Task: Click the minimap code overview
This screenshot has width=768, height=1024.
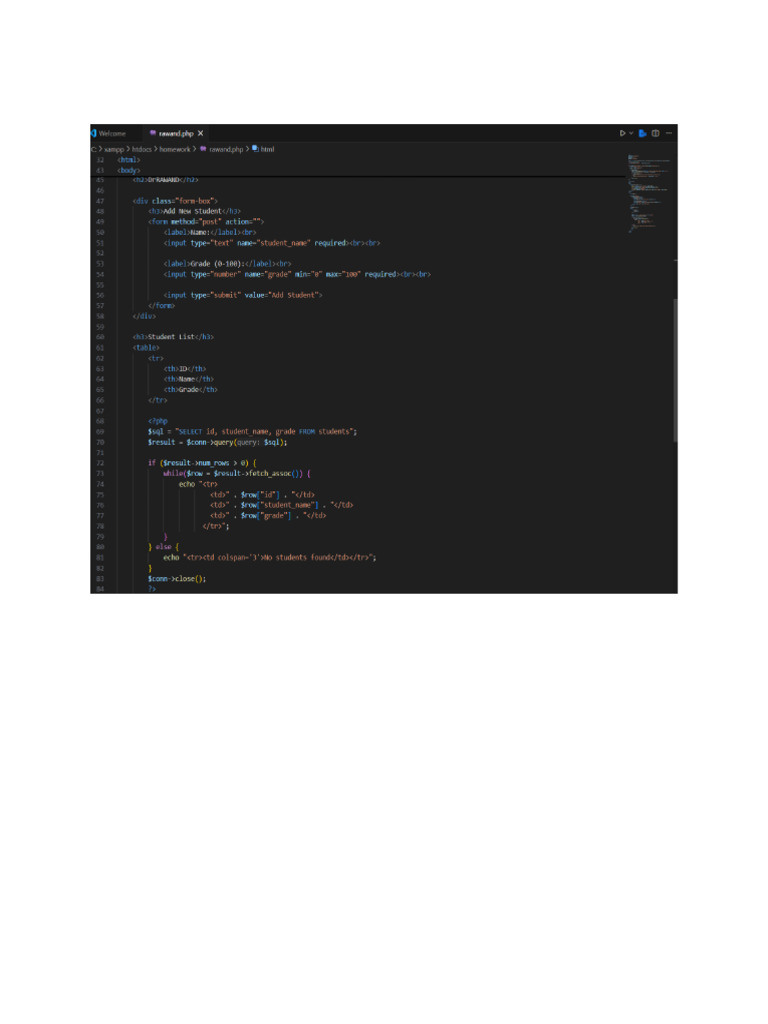Action: click(x=648, y=193)
